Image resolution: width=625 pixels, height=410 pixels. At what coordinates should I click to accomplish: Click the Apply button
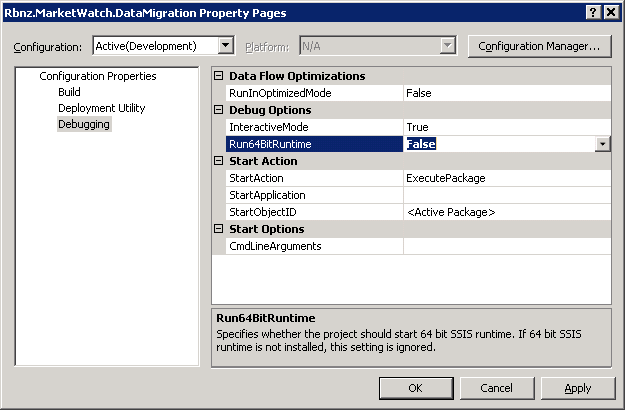click(578, 388)
